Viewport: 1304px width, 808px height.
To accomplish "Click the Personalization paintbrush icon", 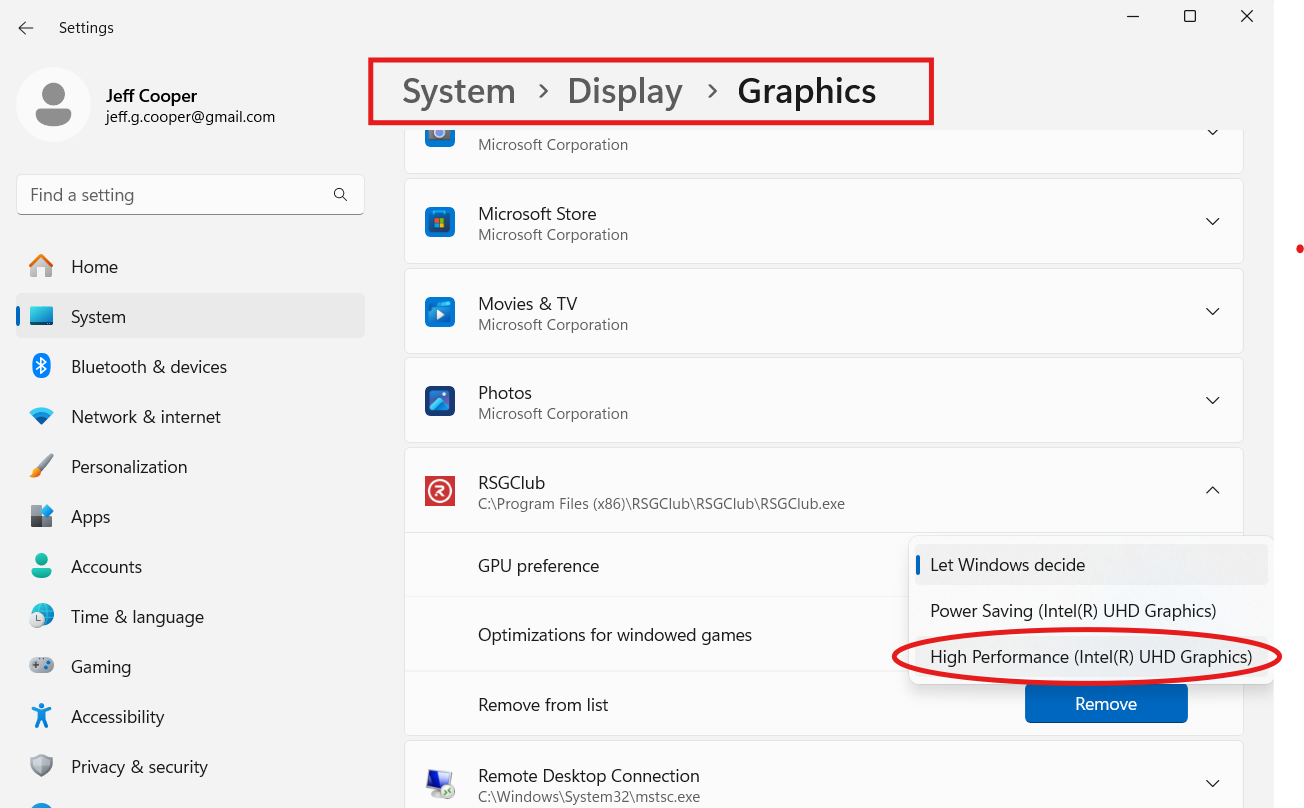I will (x=41, y=466).
